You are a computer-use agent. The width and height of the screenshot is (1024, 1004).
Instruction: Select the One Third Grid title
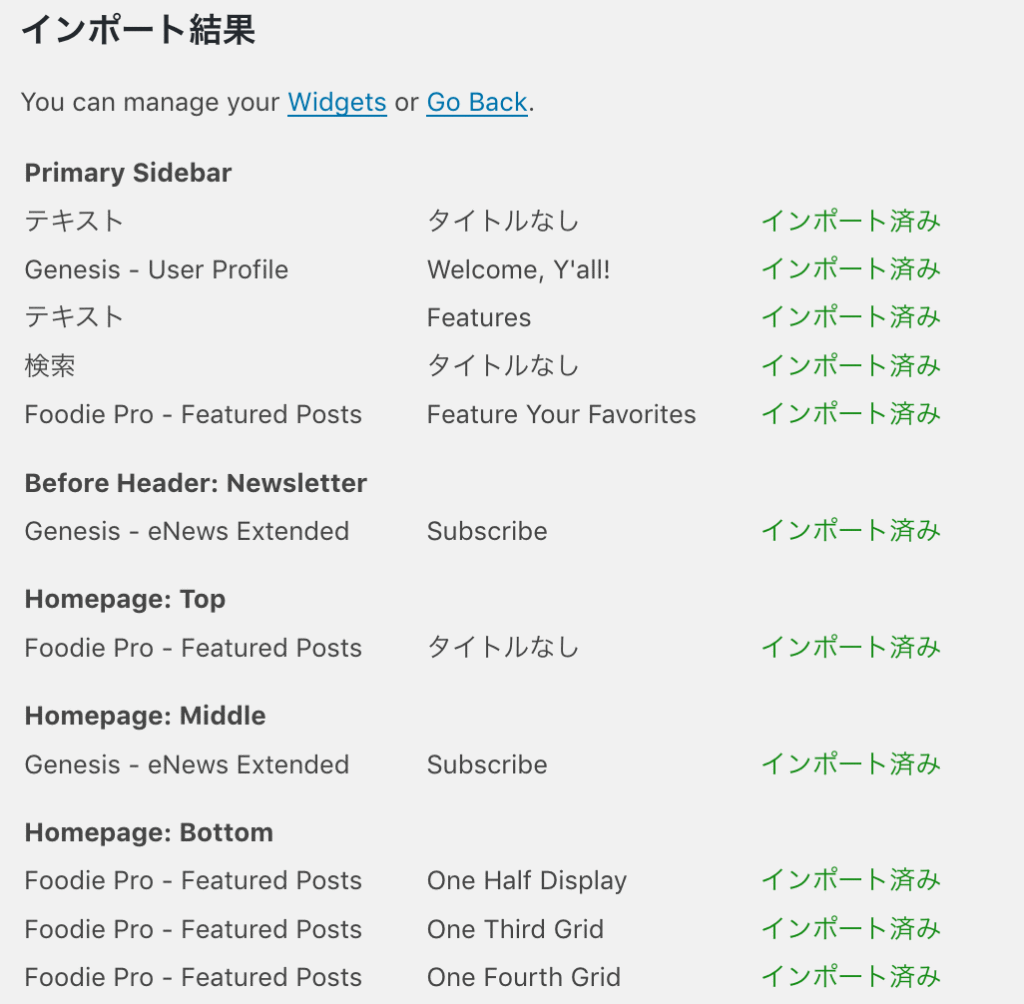[x=515, y=930]
